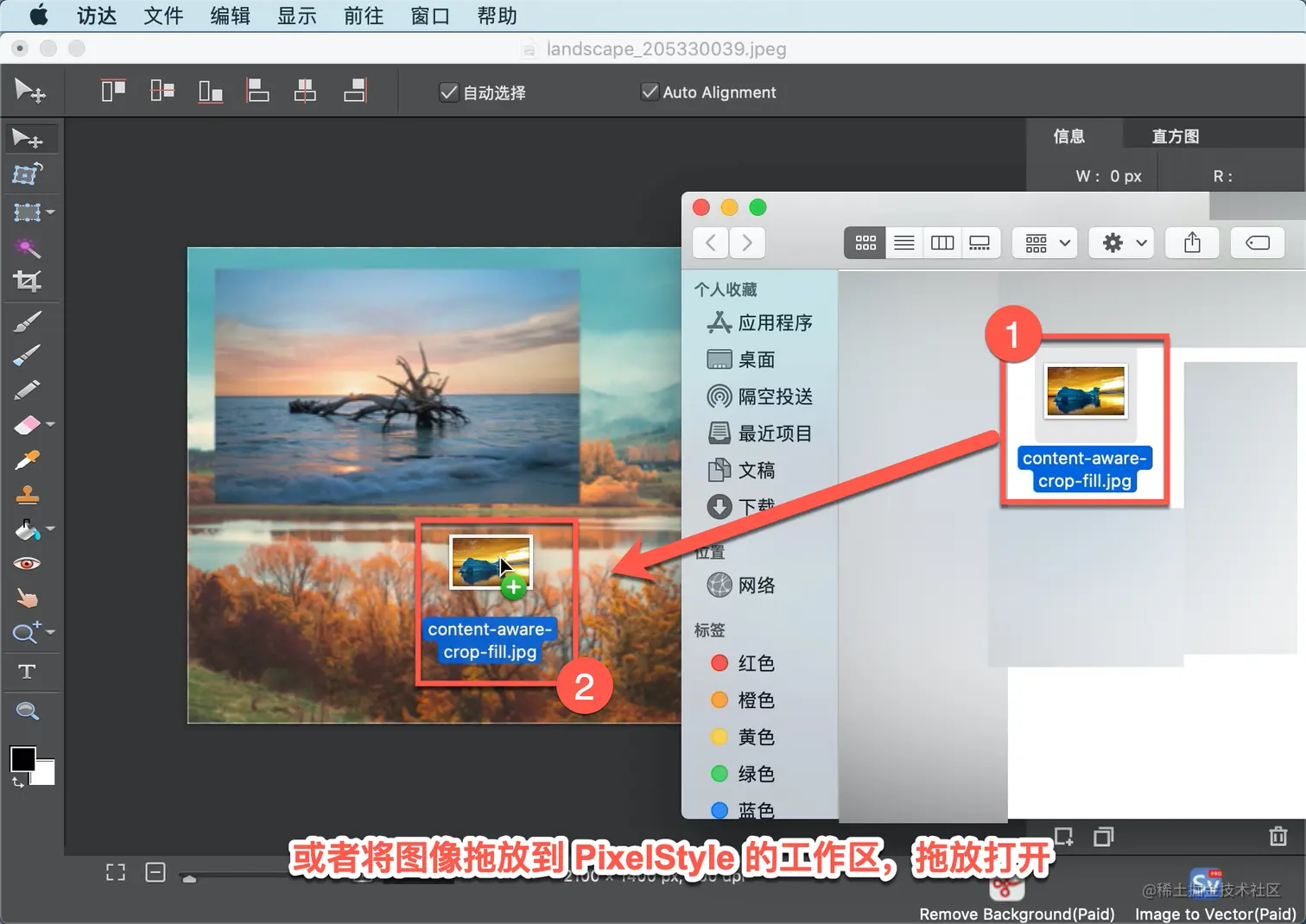Image resolution: width=1306 pixels, height=924 pixels.
Task: Select the blue-tipped brush tool
Action: click(x=27, y=355)
